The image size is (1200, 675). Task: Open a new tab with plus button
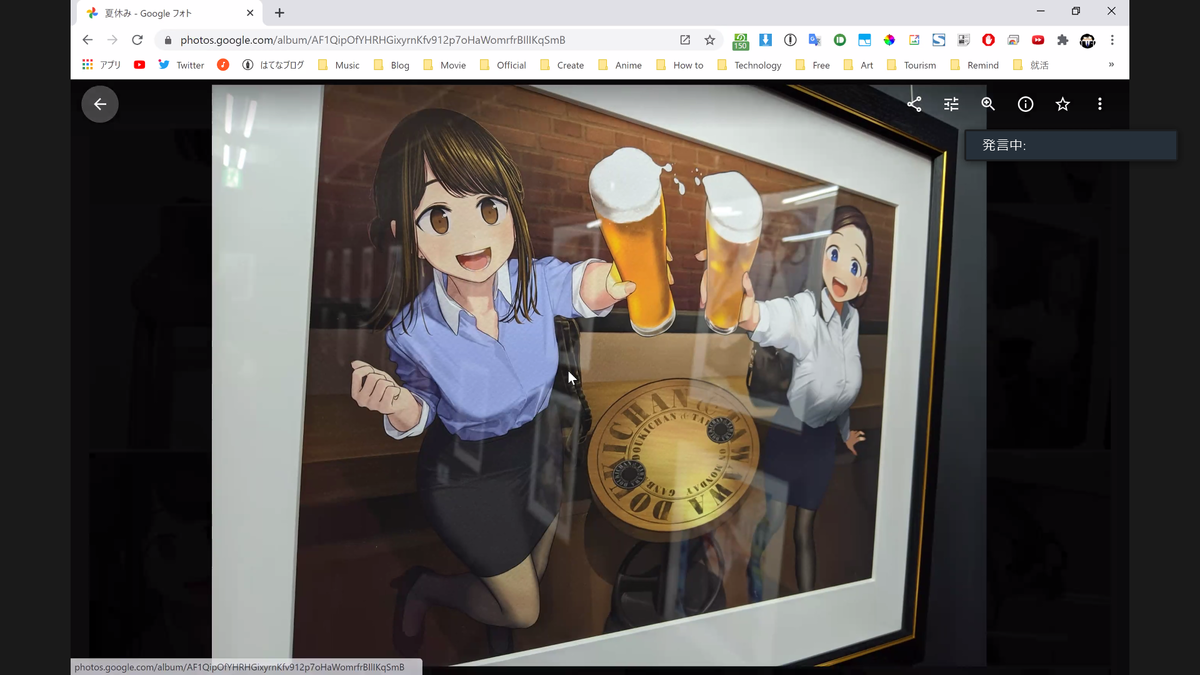pyautogui.click(x=279, y=13)
